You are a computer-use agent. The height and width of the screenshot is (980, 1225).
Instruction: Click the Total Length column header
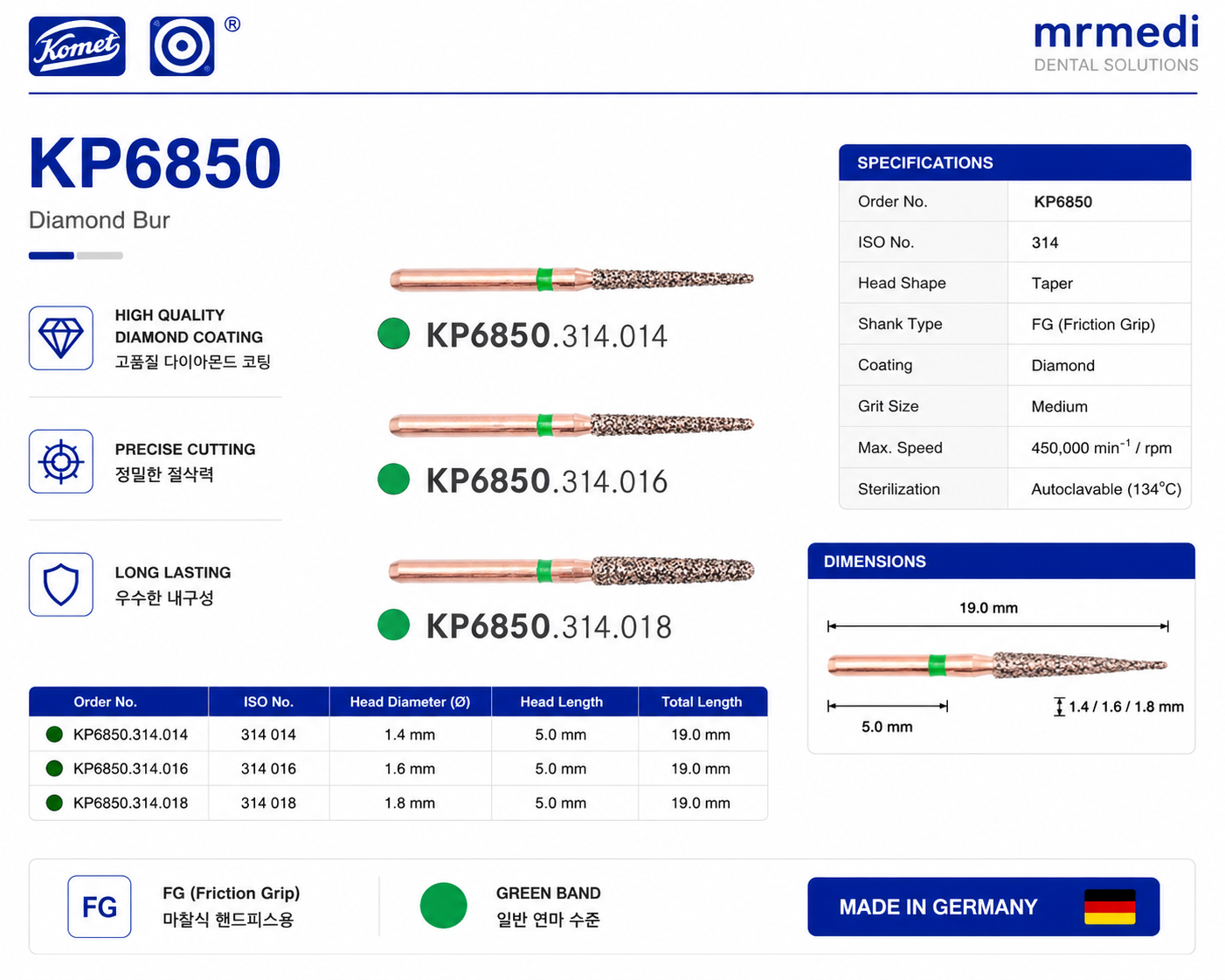click(x=702, y=701)
